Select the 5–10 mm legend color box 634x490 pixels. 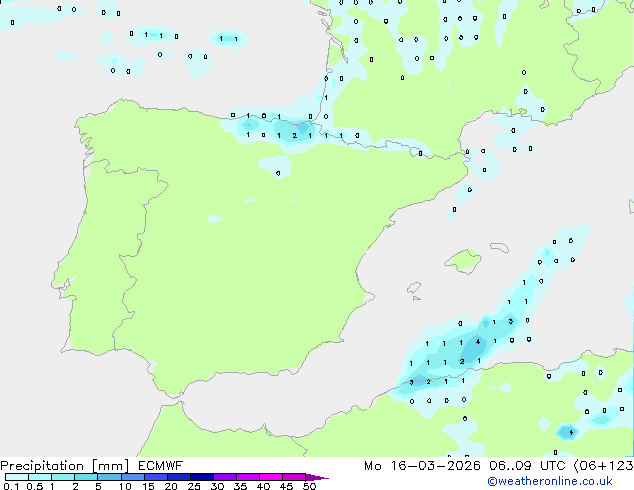[x=109, y=477]
